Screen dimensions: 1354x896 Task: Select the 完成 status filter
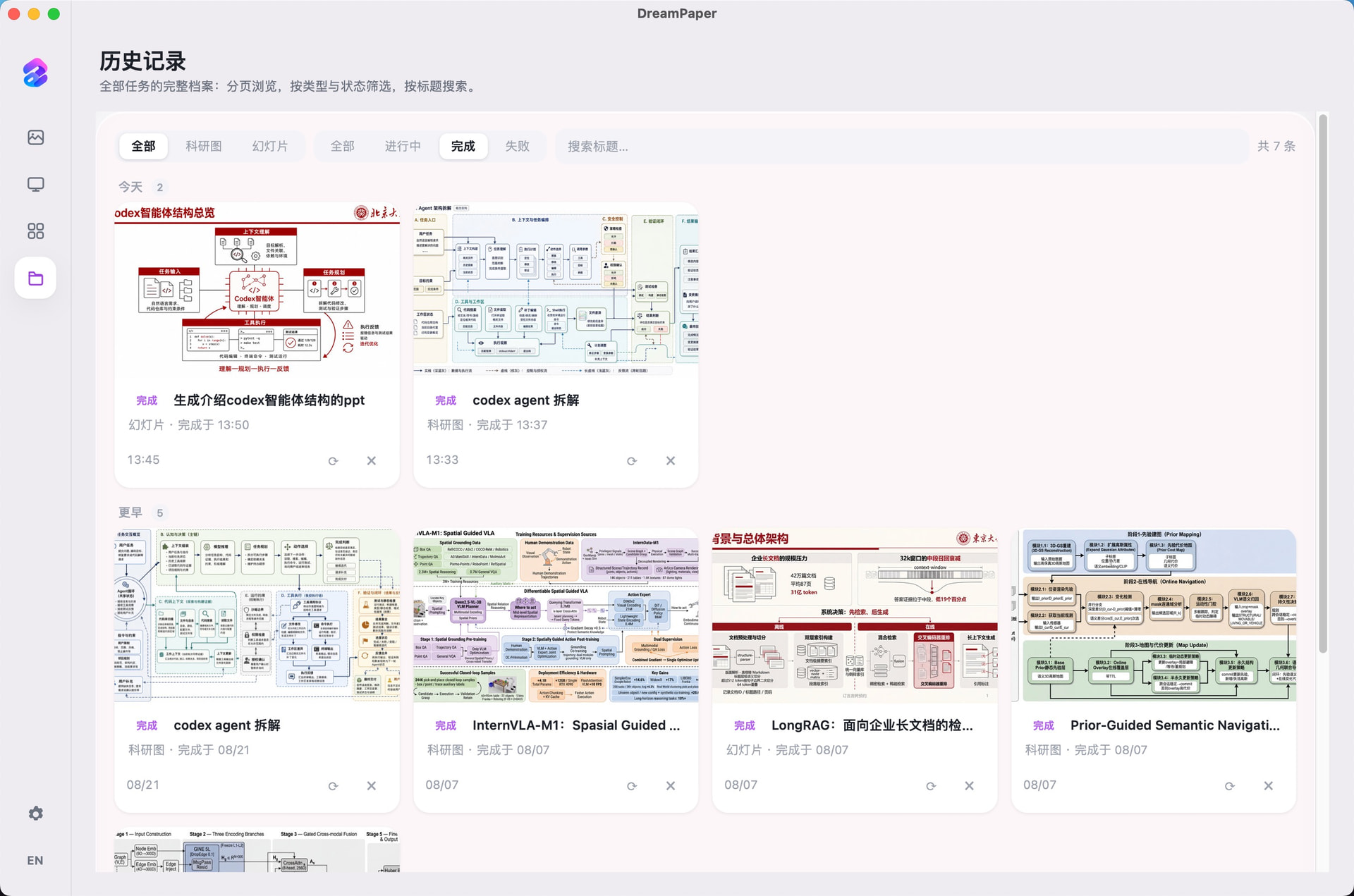pyautogui.click(x=463, y=146)
